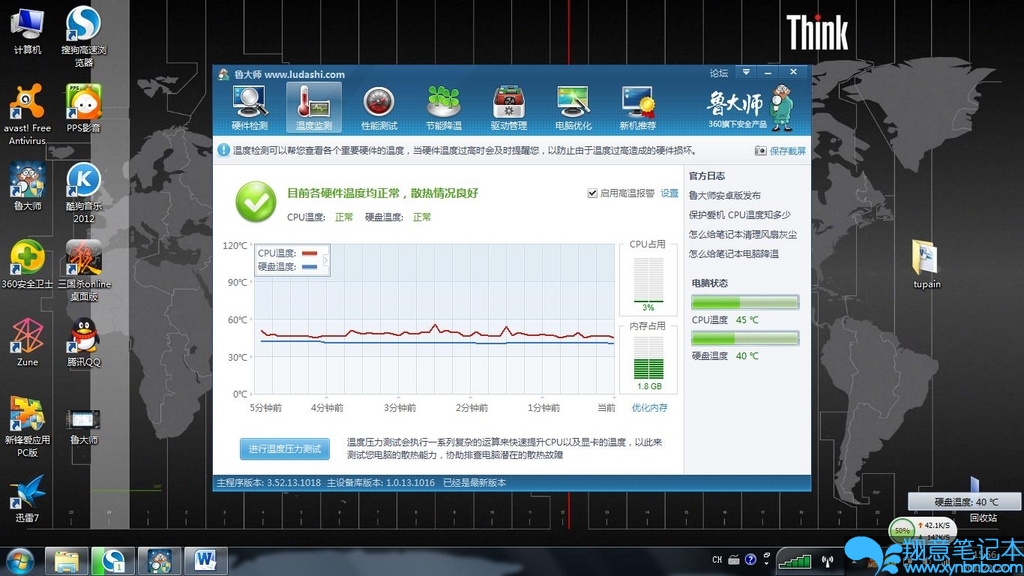The width and height of the screenshot is (1024, 576).
Task: Go to the 节能降温 energy saving section
Action: (x=443, y=108)
